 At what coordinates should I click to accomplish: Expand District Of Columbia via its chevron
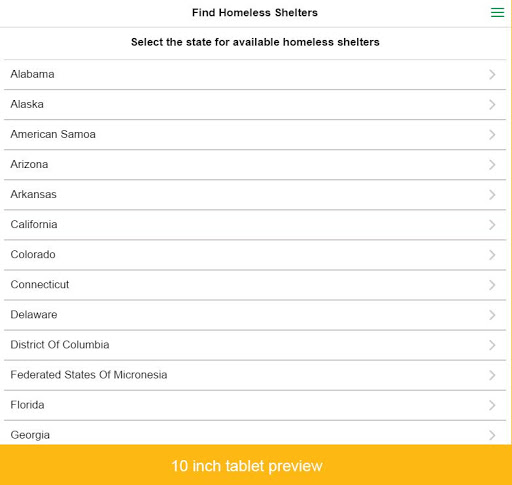coord(492,345)
